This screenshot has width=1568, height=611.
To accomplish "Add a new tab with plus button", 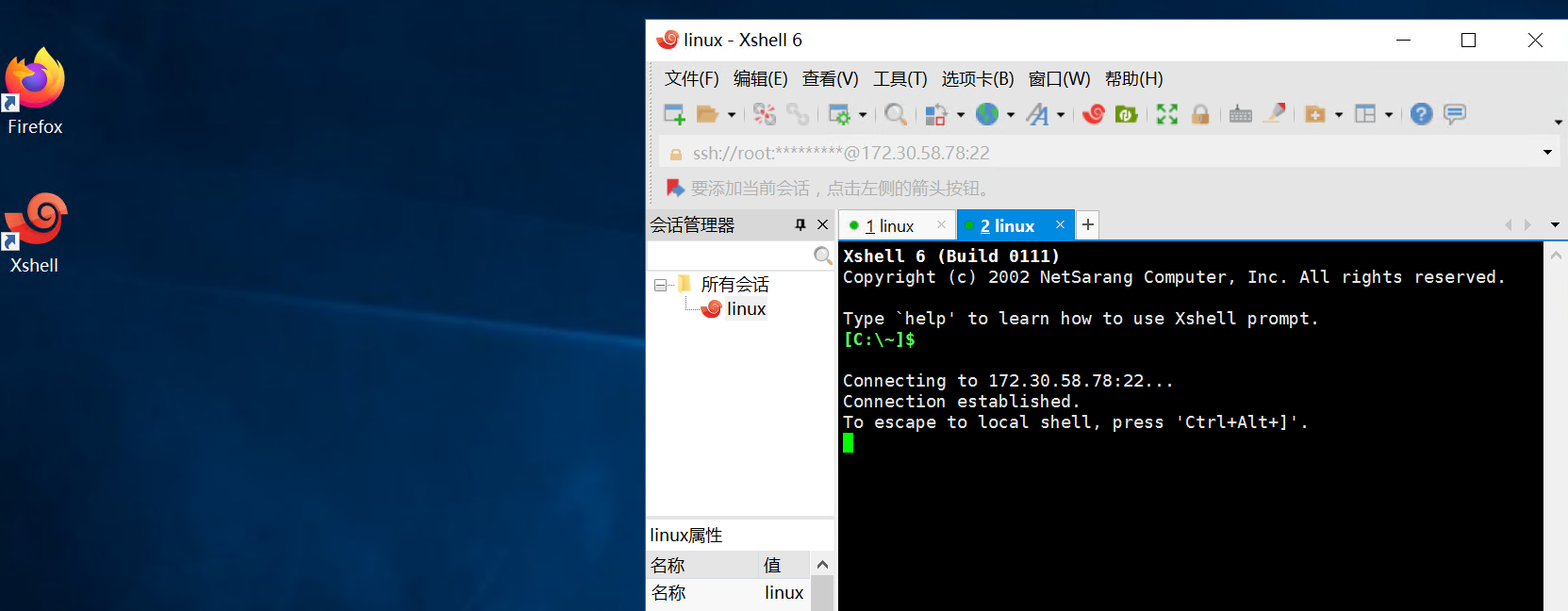I will [1088, 224].
